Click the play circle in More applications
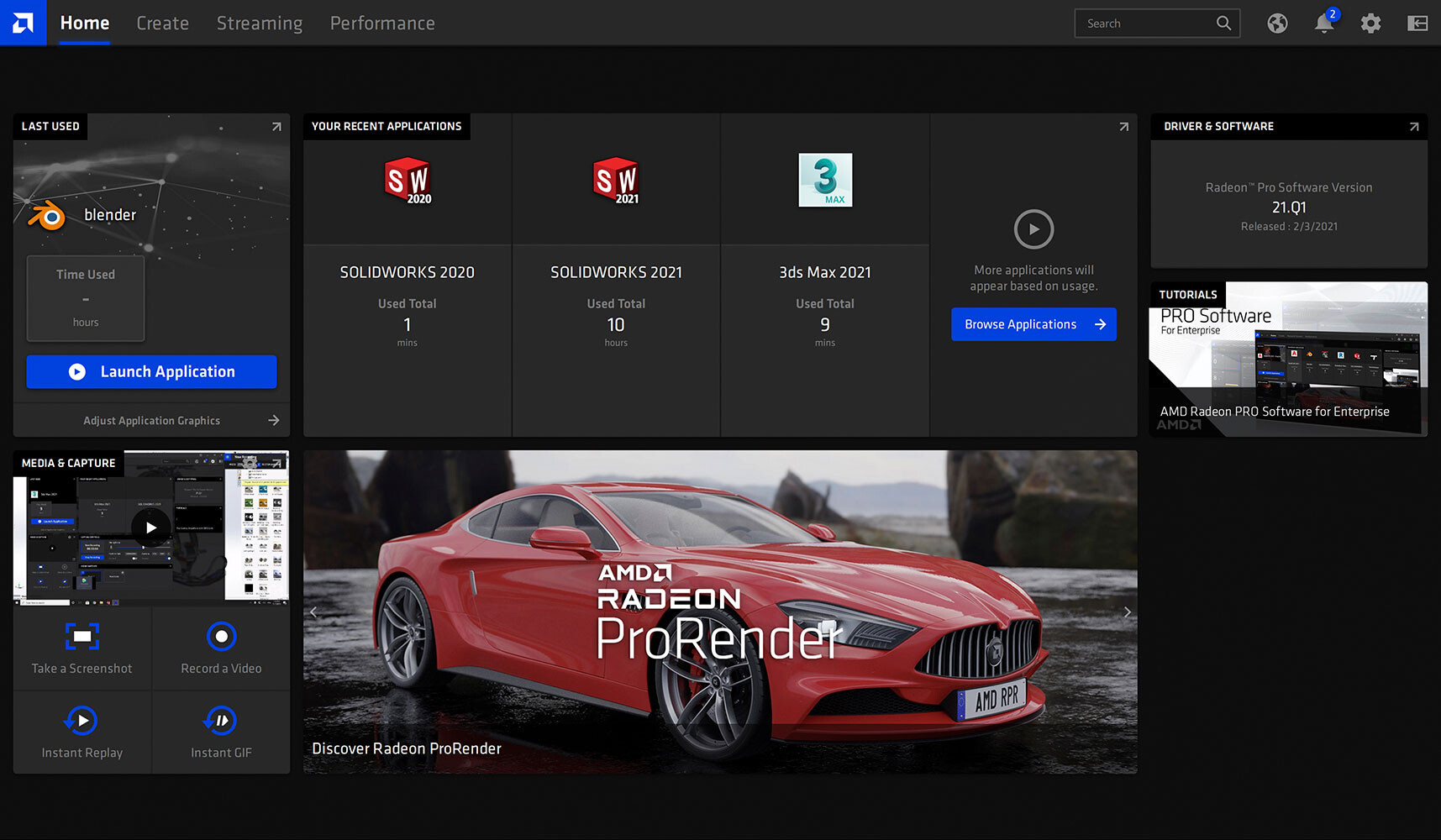Image resolution: width=1441 pixels, height=840 pixels. pyautogui.click(x=1033, y=229)
